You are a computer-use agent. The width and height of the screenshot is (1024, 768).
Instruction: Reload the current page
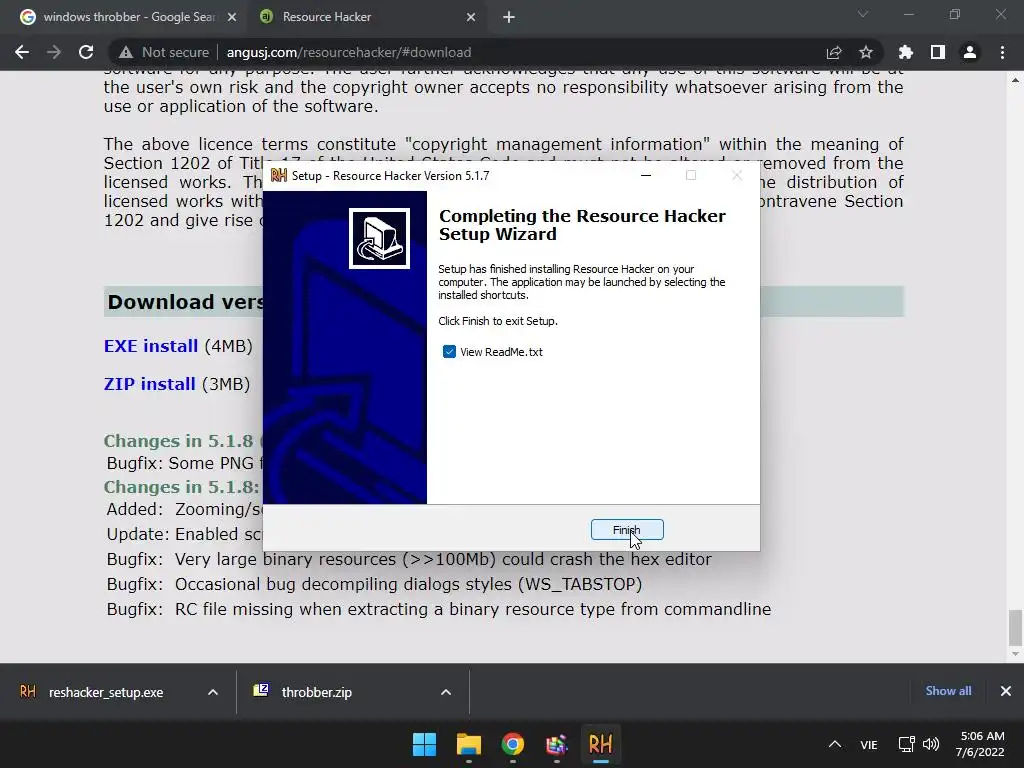86,52
